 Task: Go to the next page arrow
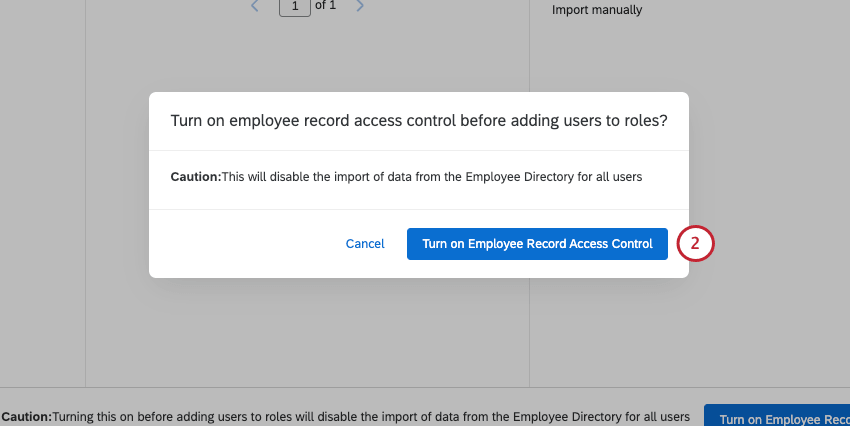pyautogui.click(x=360, y=6)
